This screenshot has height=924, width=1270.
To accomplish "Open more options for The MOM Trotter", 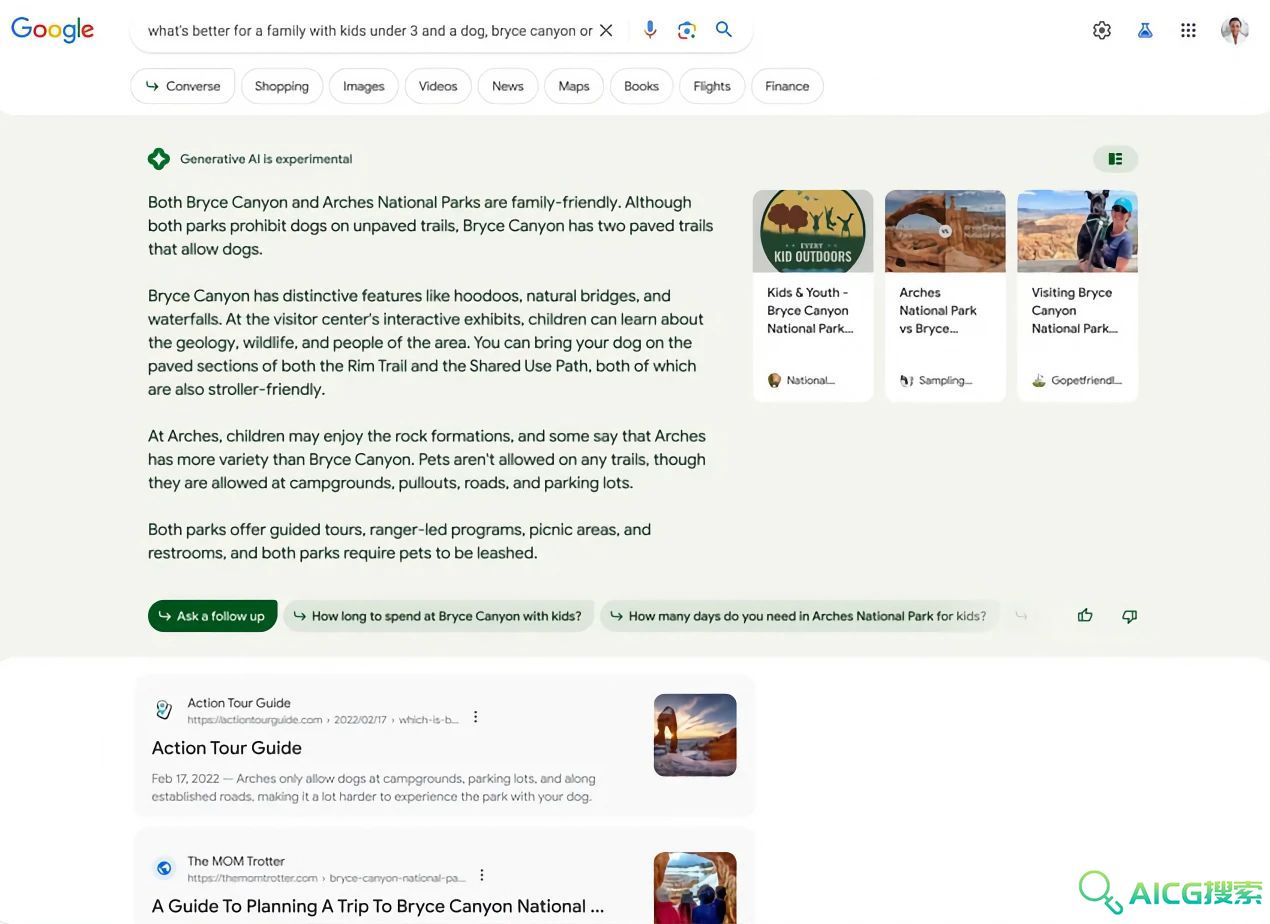I will pyautogui.click(x=482, y=875).
